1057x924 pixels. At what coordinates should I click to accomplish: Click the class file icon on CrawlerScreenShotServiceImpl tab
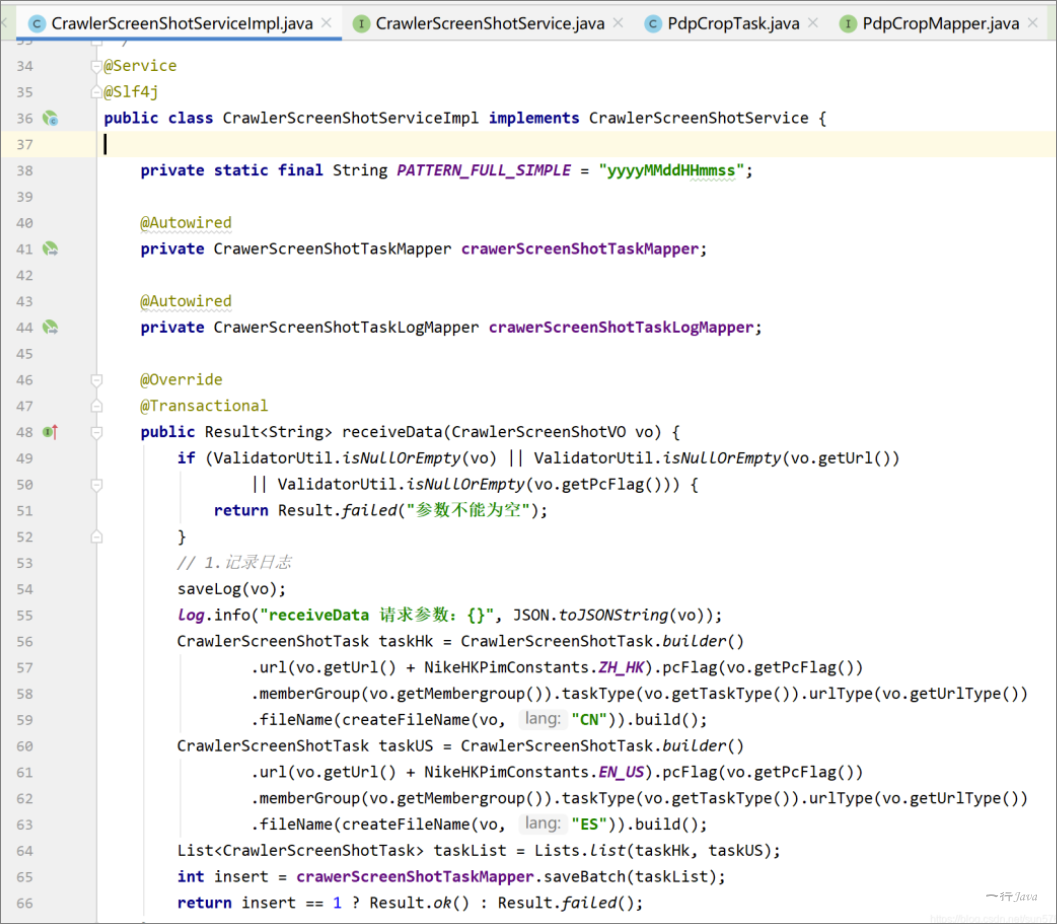pos(36,24)
